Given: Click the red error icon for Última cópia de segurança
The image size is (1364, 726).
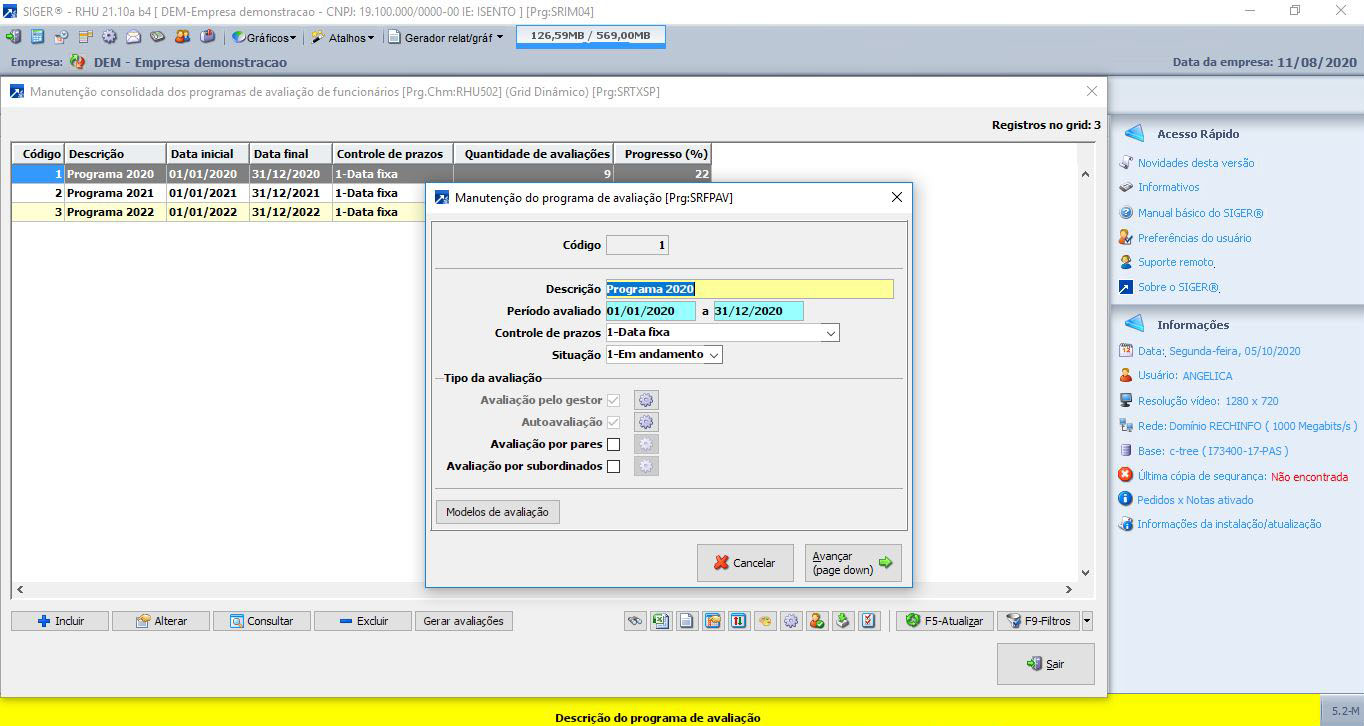Looking at the screenshot, I should tap(1126, 476).
